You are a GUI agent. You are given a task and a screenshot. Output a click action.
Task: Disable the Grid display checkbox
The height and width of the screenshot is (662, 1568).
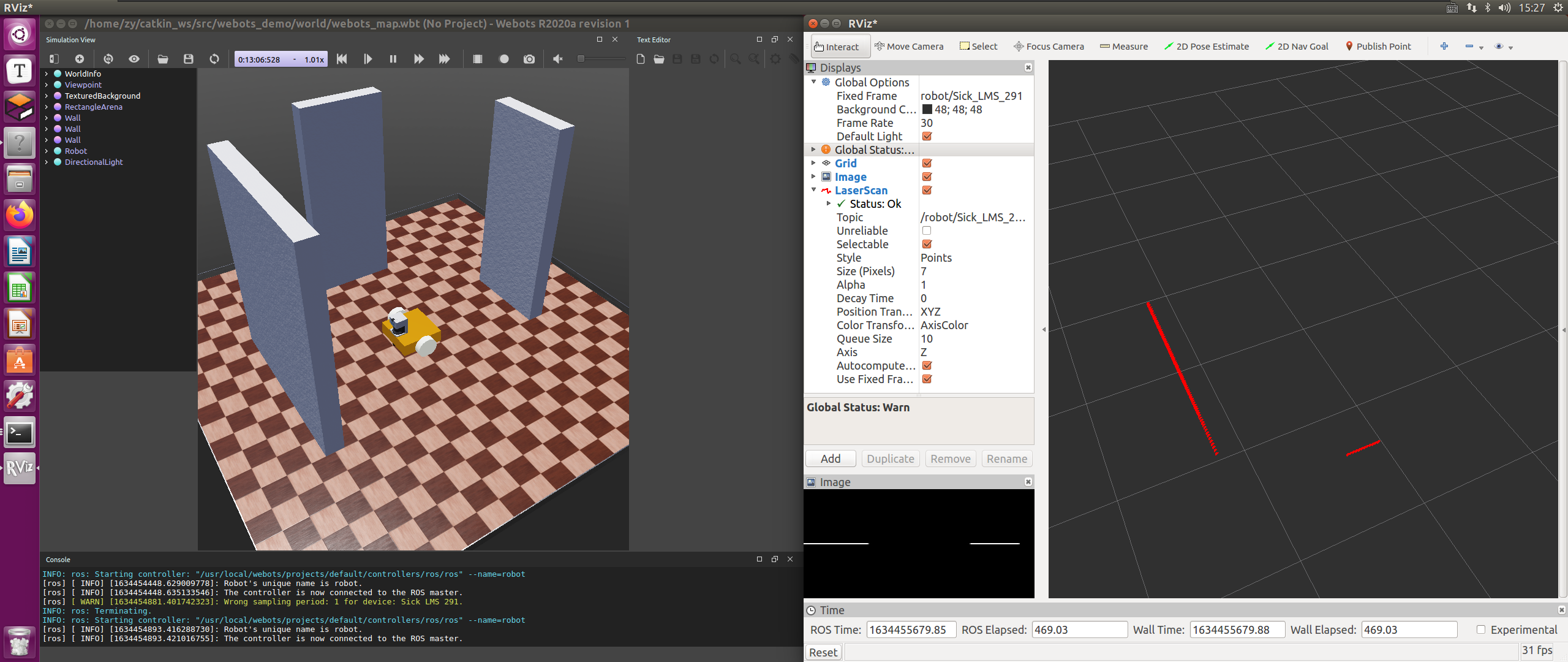point(927,163)
